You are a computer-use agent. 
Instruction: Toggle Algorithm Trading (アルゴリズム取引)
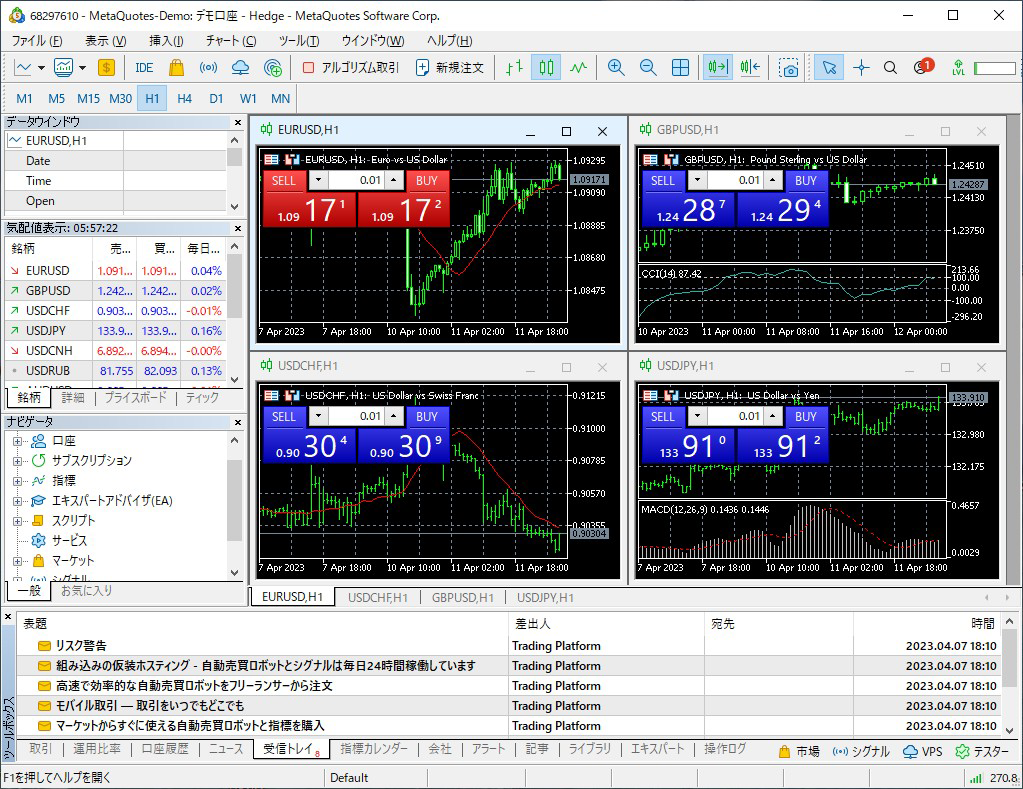click(x=350, y=68)
